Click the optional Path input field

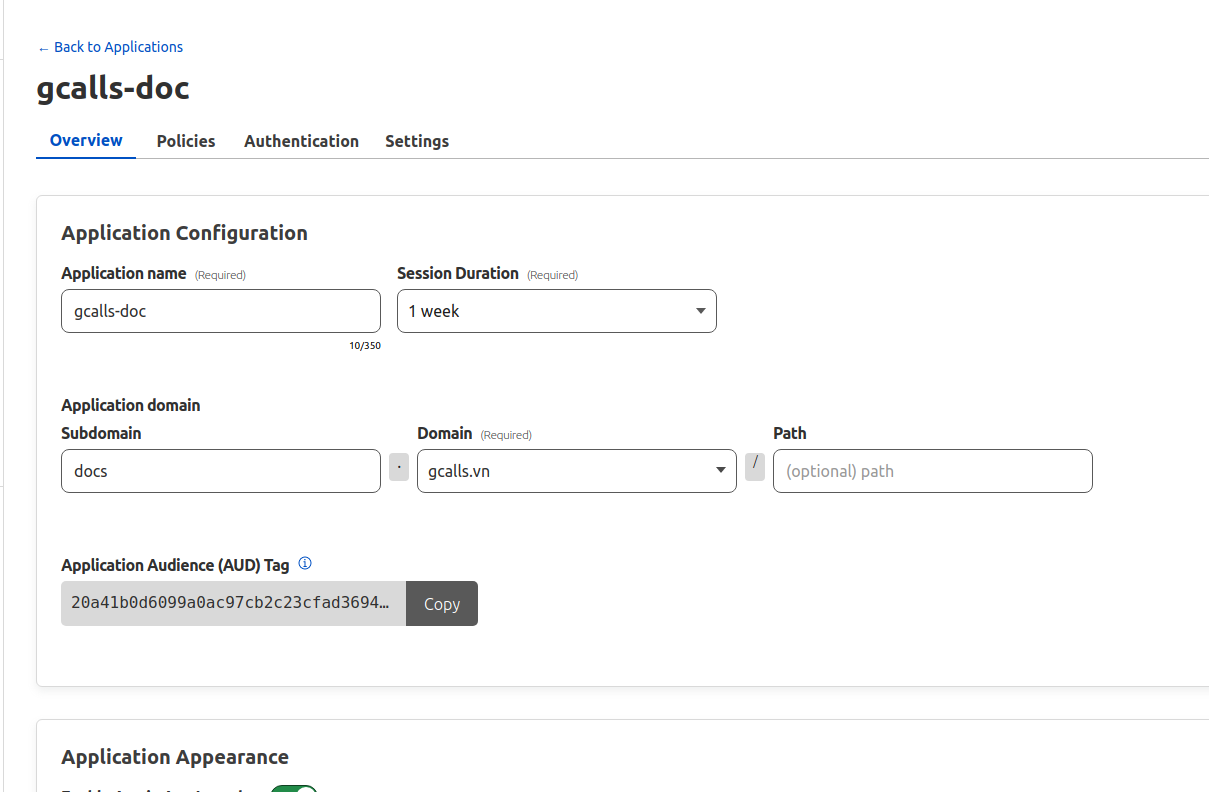932,471
